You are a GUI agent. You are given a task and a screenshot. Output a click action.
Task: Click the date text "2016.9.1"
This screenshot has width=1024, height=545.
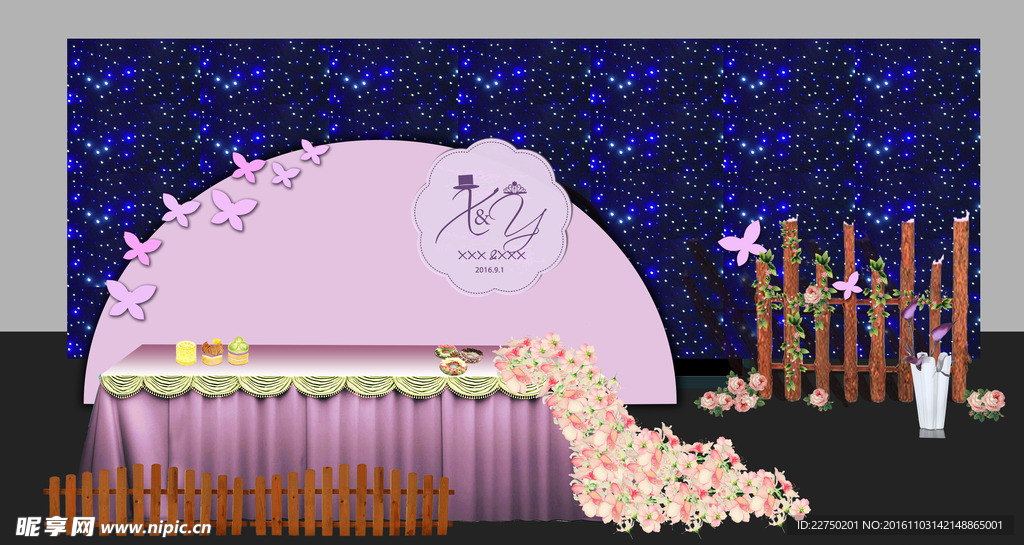[492, 269]
